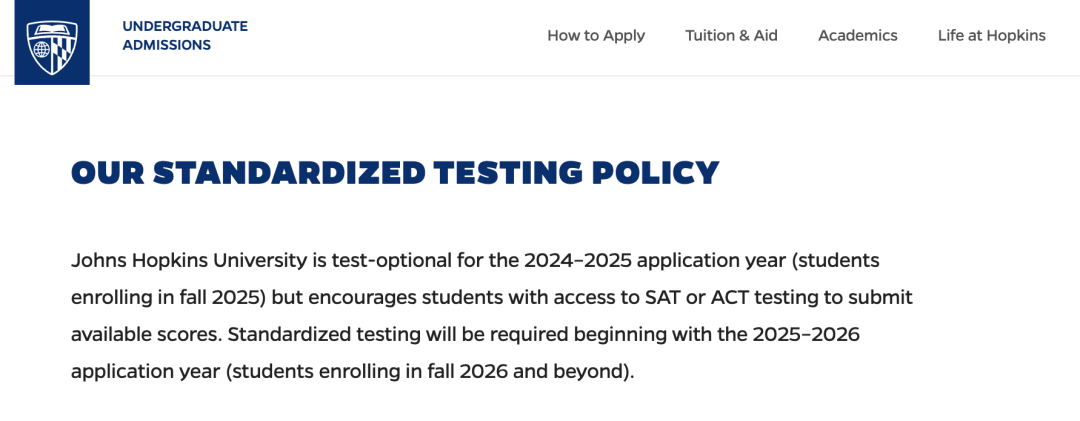
Task: Click the word 'beyond' ending the paragraph
Action: pos(590,372)
